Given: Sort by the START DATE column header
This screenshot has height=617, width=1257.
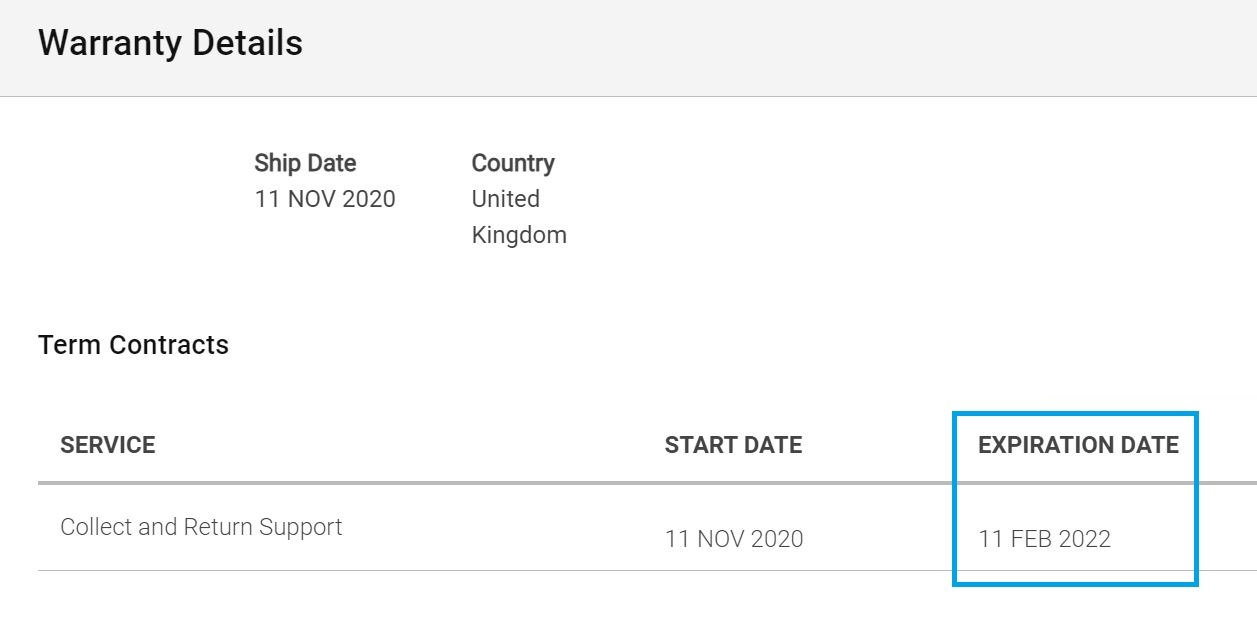Looking at the screenshot, I should click(x=733, y=445).
